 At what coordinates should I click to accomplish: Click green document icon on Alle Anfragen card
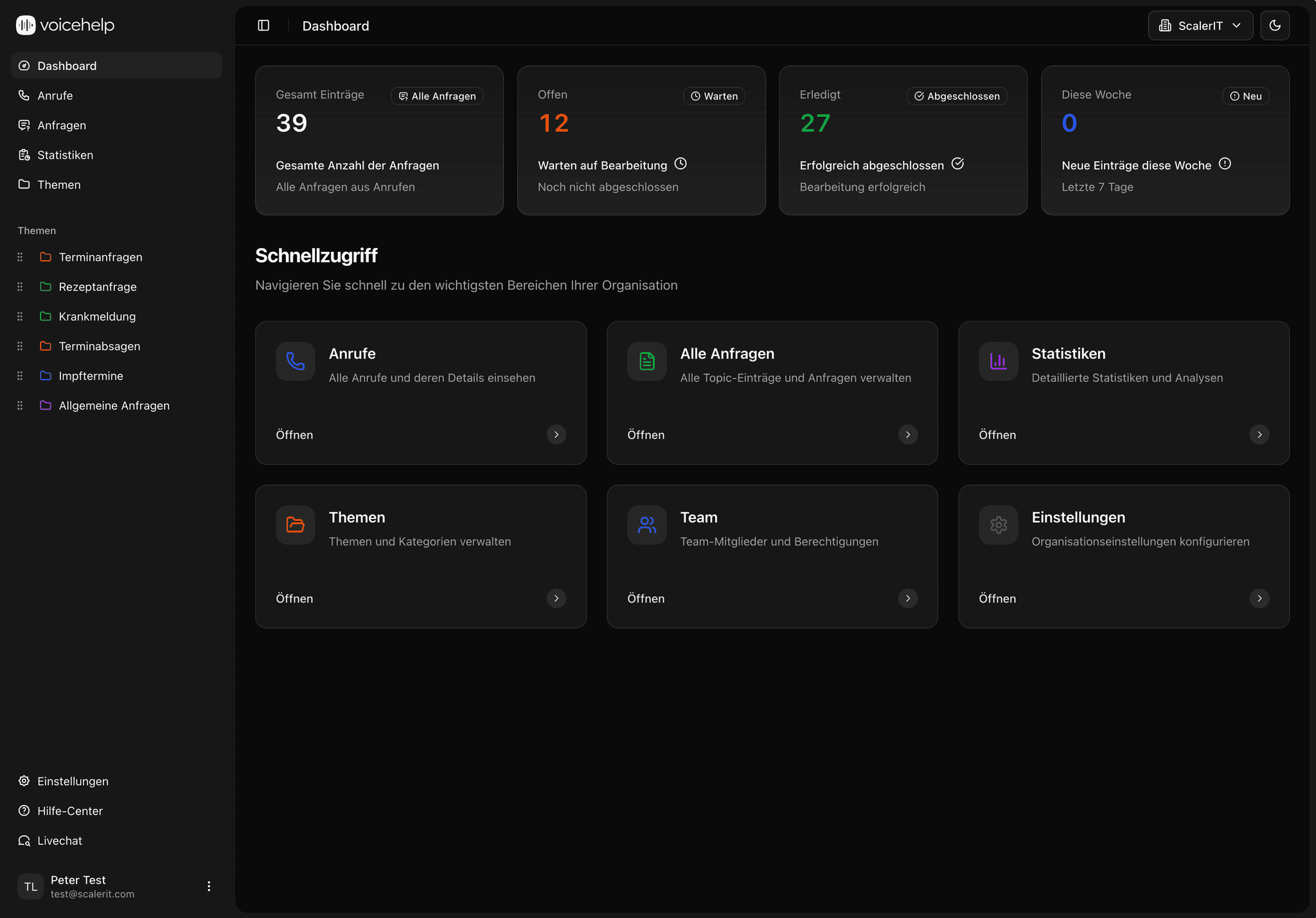[647, 362]
